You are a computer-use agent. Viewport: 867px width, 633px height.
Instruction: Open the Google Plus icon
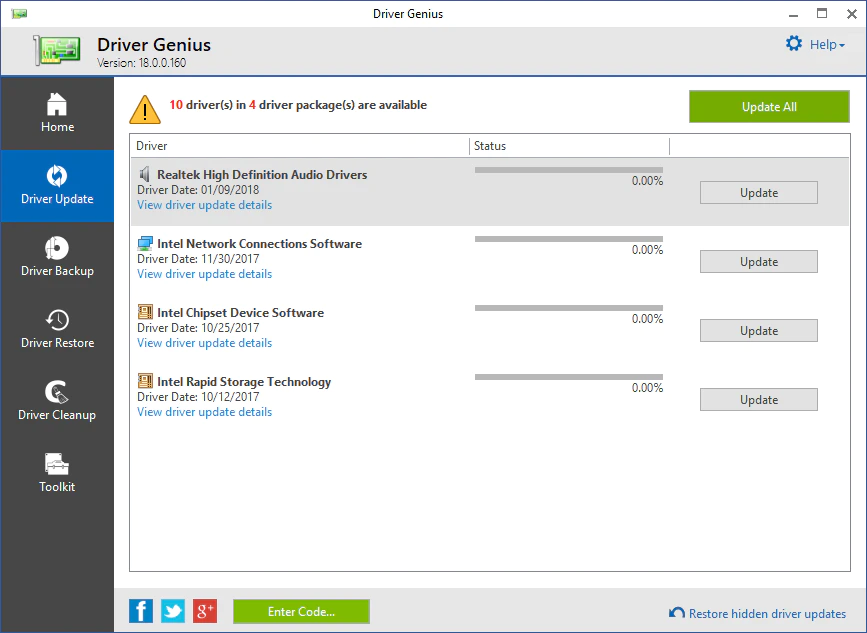click(205, 611)
